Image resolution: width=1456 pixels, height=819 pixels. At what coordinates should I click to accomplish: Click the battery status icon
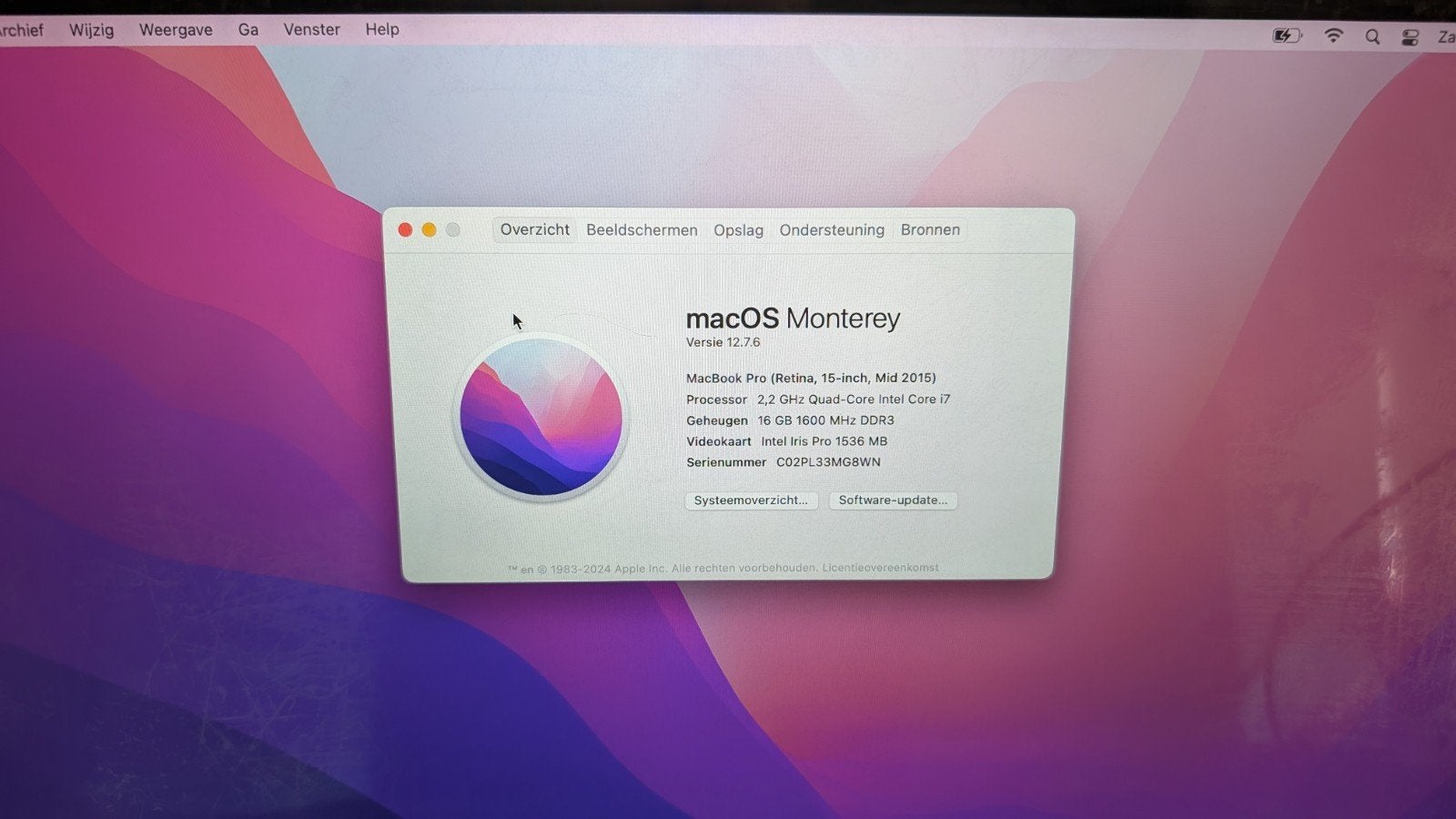click(1287, 36)
